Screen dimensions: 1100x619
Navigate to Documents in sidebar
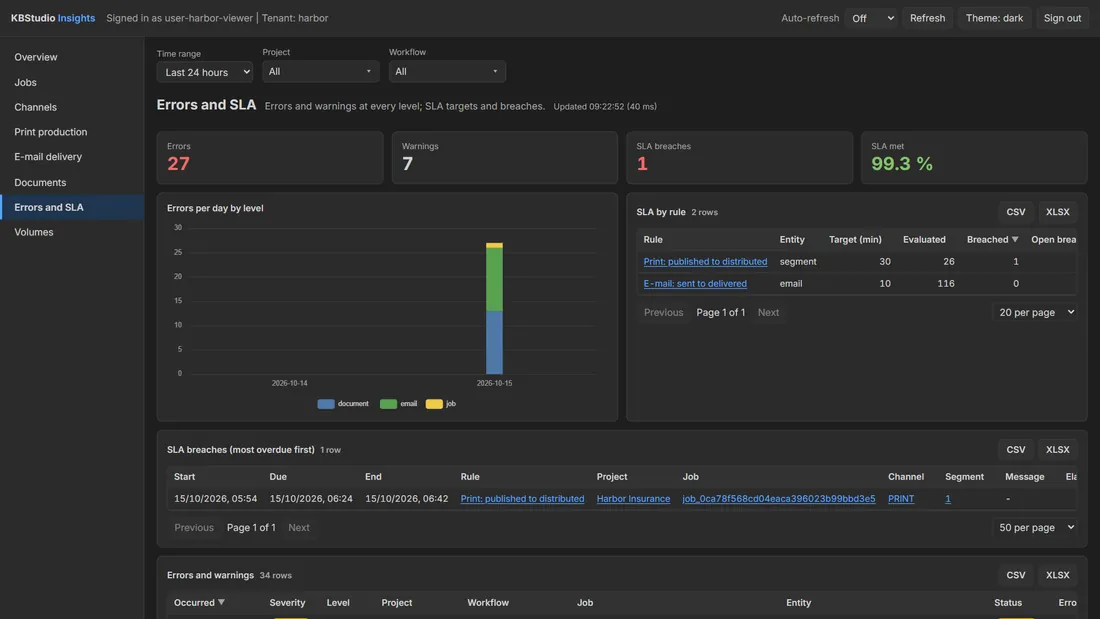(x=40, y=182)
